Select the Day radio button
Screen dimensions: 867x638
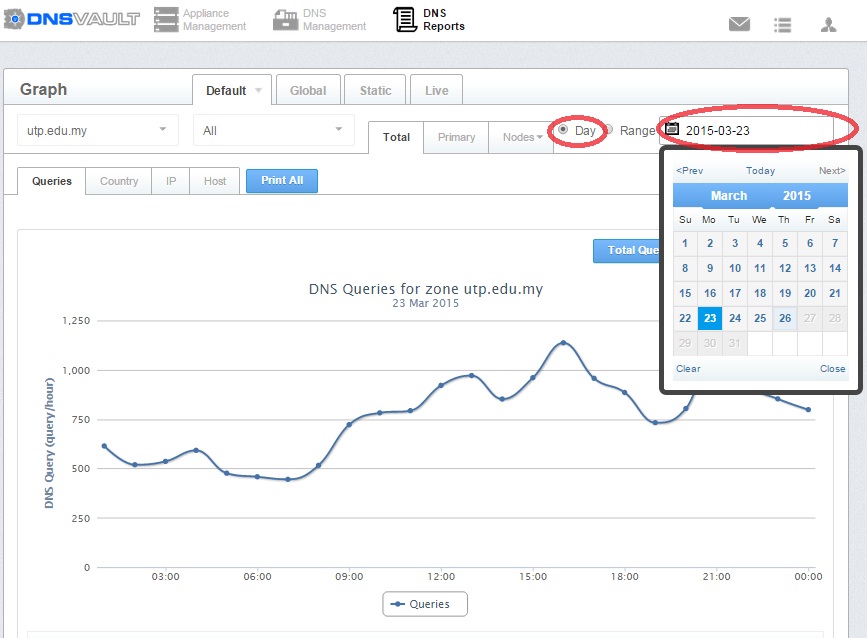click(563, 130)
